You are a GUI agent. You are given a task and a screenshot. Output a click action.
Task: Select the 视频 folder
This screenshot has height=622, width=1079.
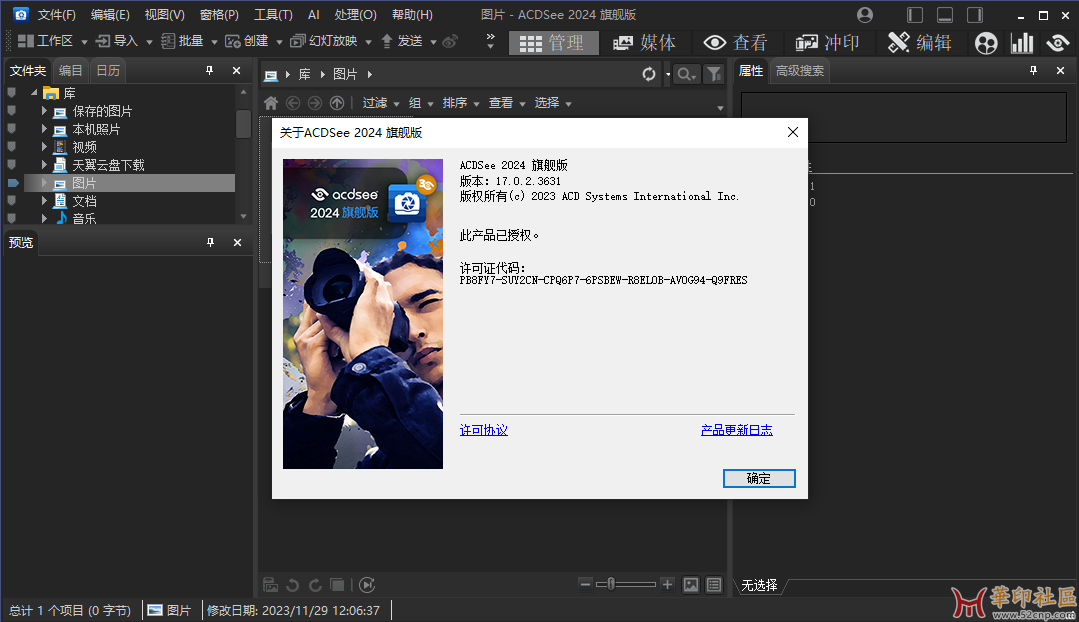click(x=85, y=147)
